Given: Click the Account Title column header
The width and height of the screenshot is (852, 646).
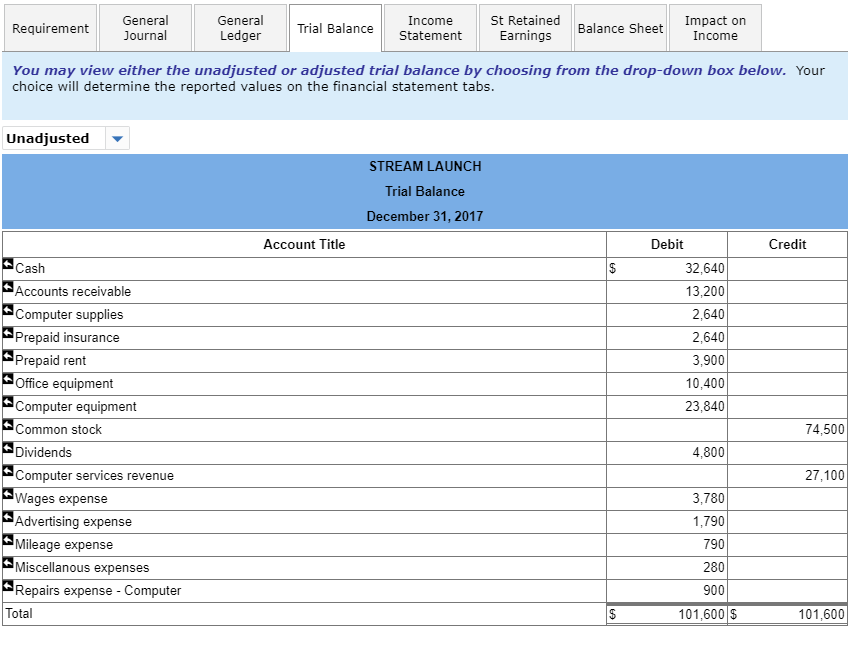Looking at the screenshot, I should 304,244.
